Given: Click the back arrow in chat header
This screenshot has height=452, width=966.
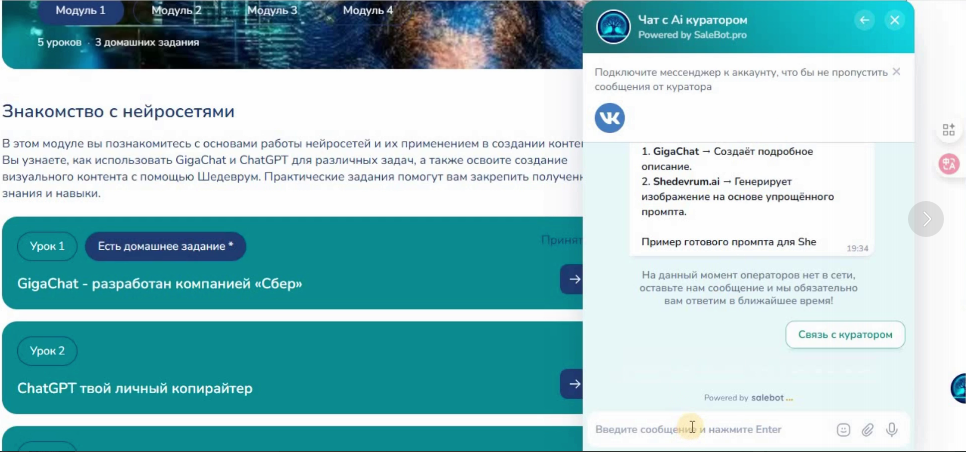Looking at the screenshot, I should (x=864, y=20).
